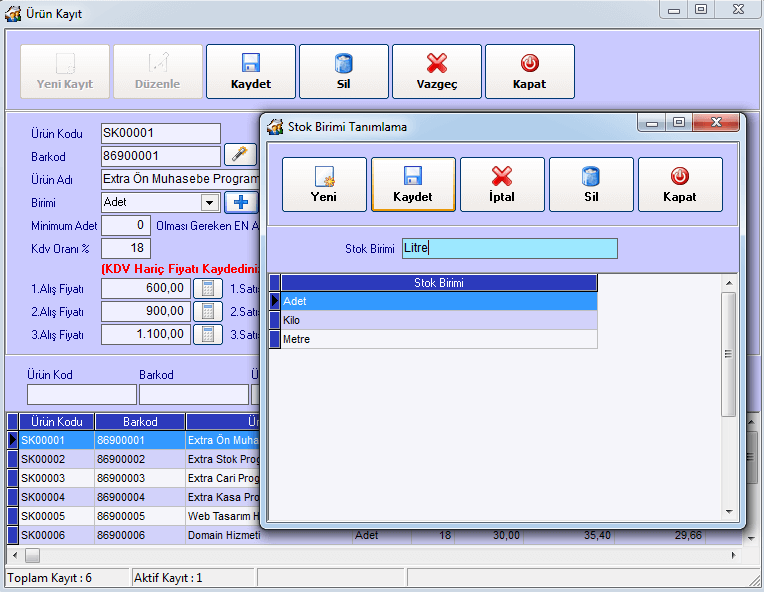The height and width of the screenshot is (592, 764).
Task: Click the Barkod filter box
Action: click(x=194, y=394)
